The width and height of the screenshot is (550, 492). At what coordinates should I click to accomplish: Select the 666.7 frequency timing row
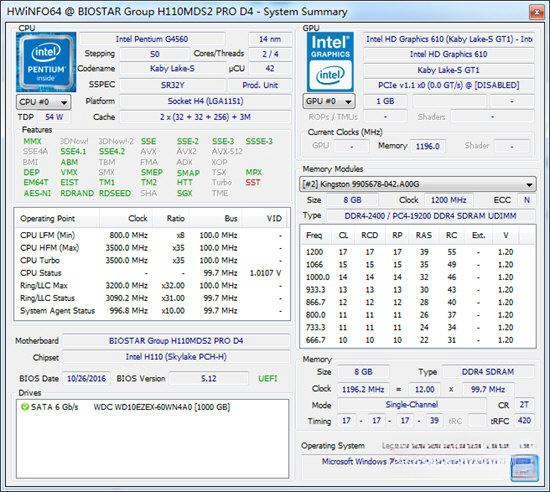[x=417, y=340]
